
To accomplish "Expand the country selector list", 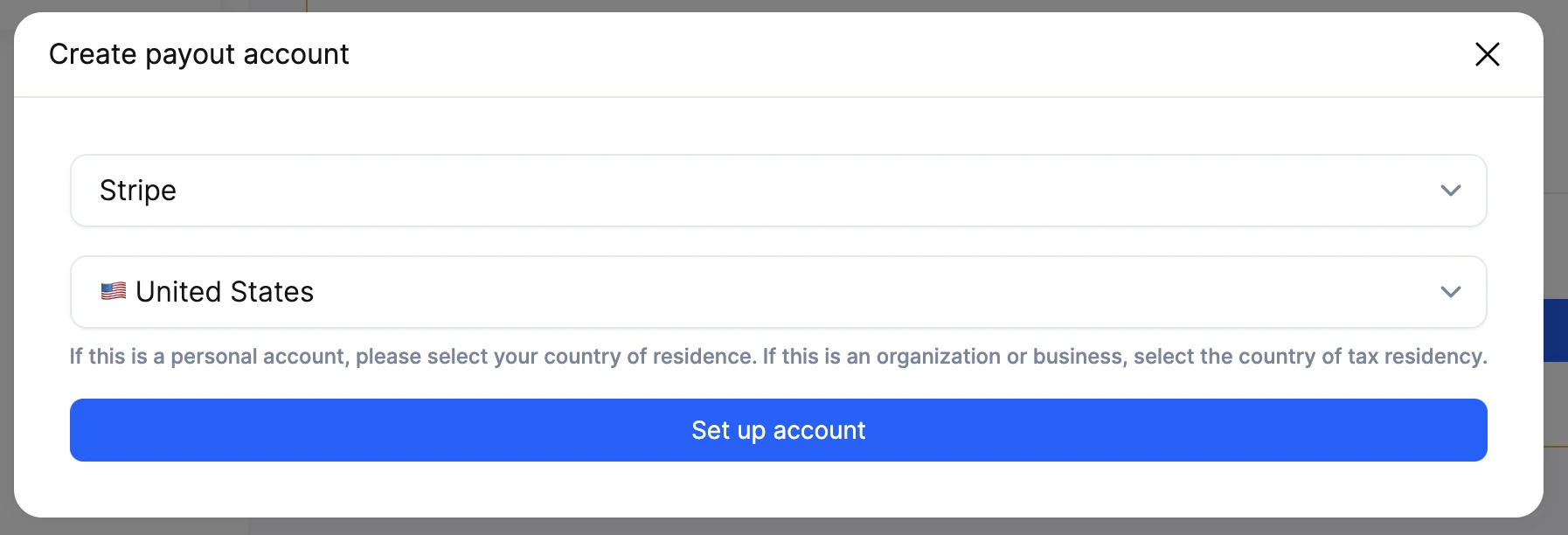I will (x=778, y=292).
